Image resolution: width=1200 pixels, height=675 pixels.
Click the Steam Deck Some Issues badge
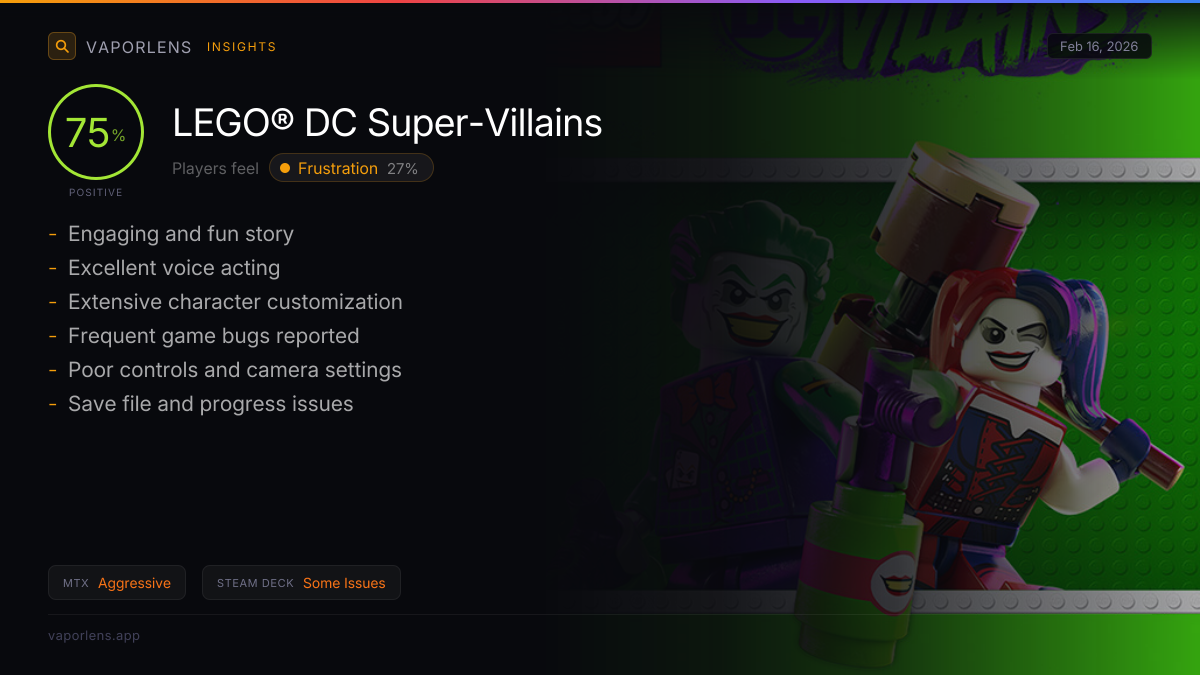tap(301, 583)
